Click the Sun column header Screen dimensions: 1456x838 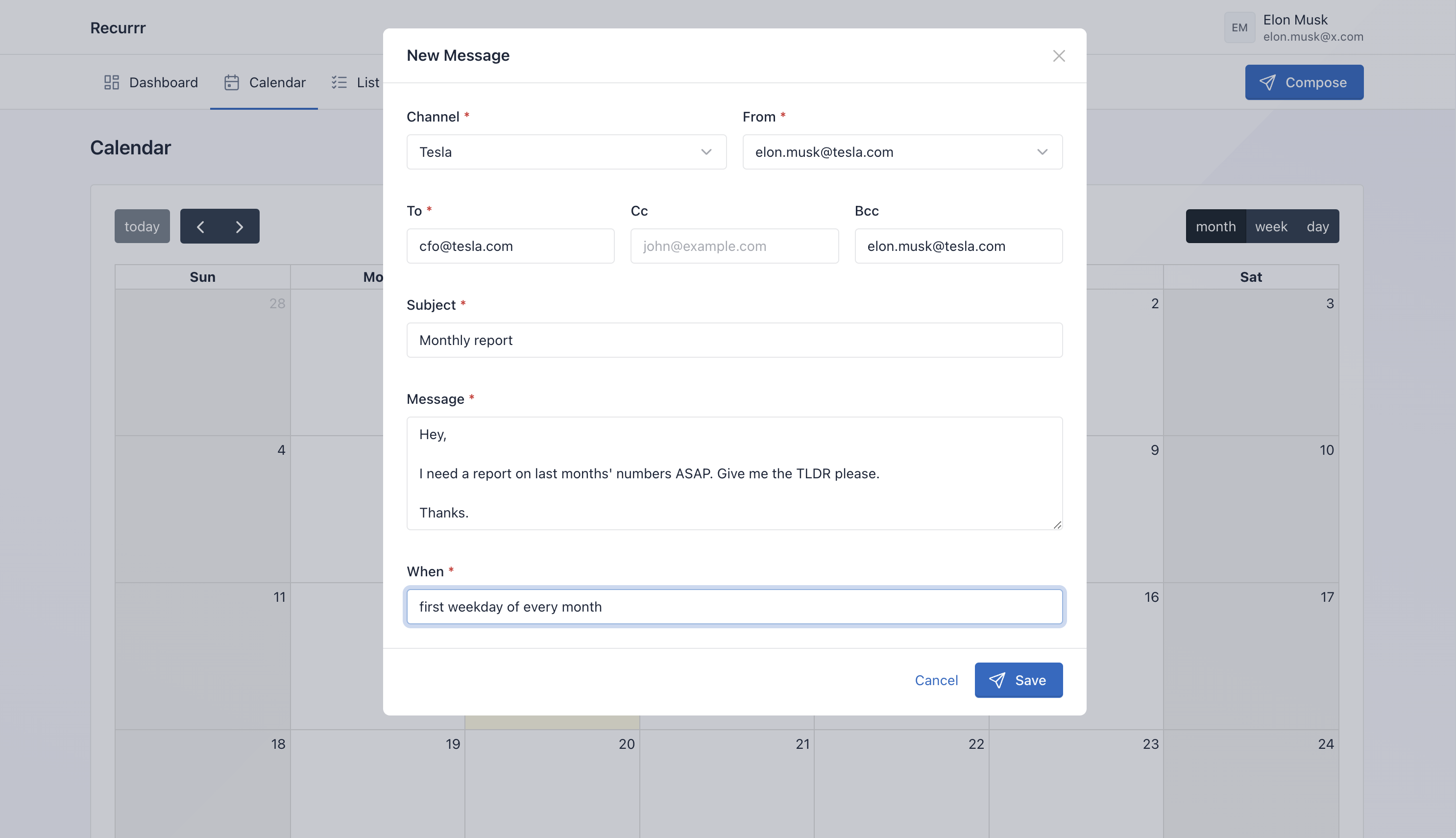pos(202,277)
